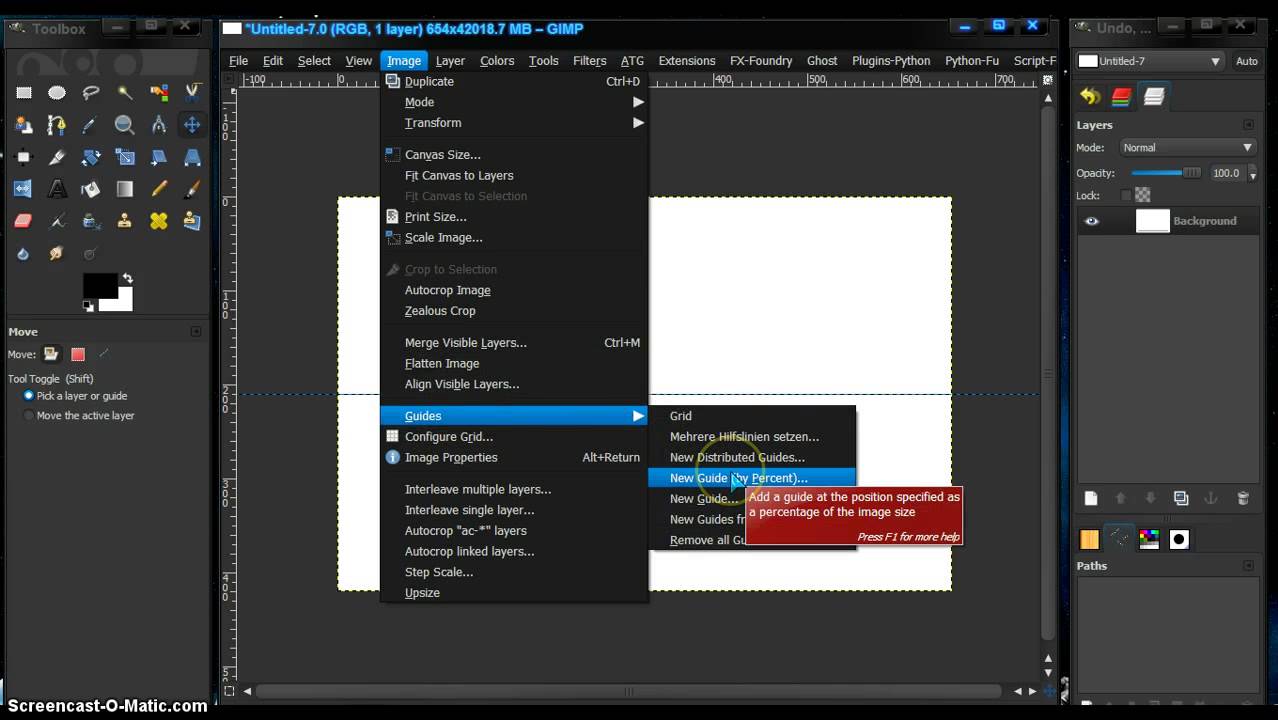Open Paths panel configure menu button
The height and width of the screenshot is (720, 1278).
[x=1249, y=565]
